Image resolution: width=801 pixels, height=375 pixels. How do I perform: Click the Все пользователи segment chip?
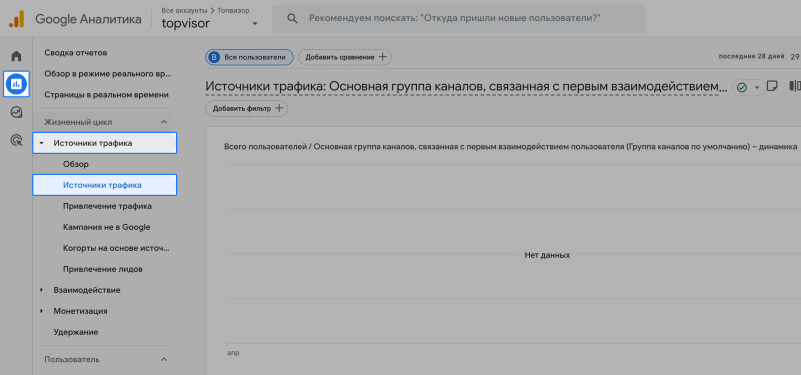249,57
